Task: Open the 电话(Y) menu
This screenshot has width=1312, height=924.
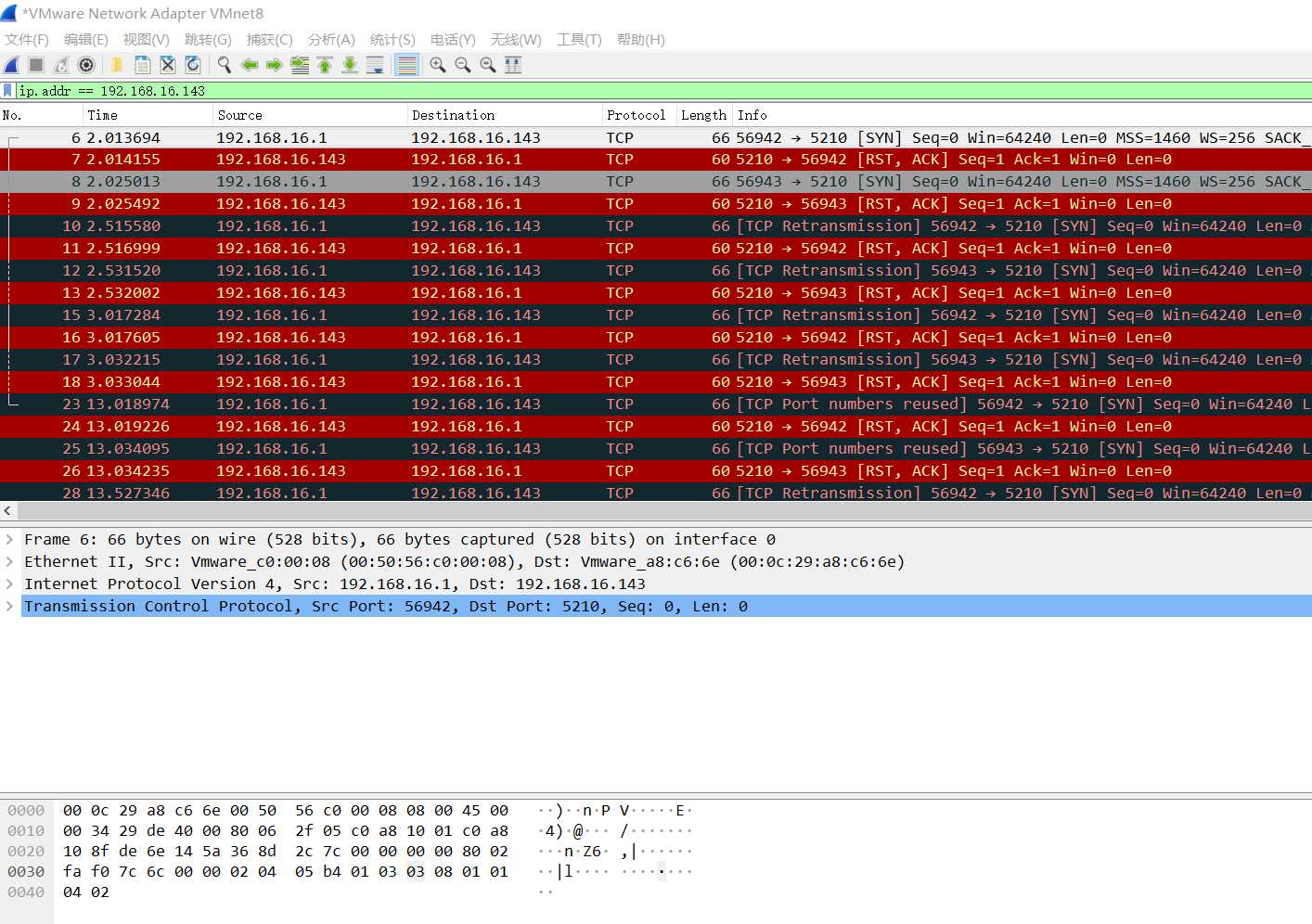Action: tap(453, 40)
